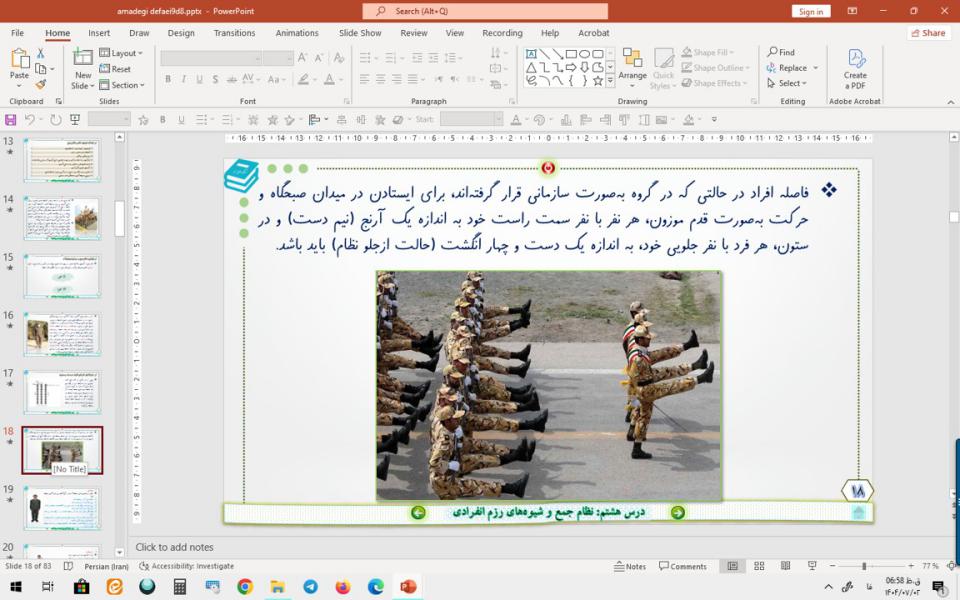The height and width of the screenshot is (600, 960).
Task: Select the Format Painter brush icon
Action: pyautogui.click(x=40, y=85)
